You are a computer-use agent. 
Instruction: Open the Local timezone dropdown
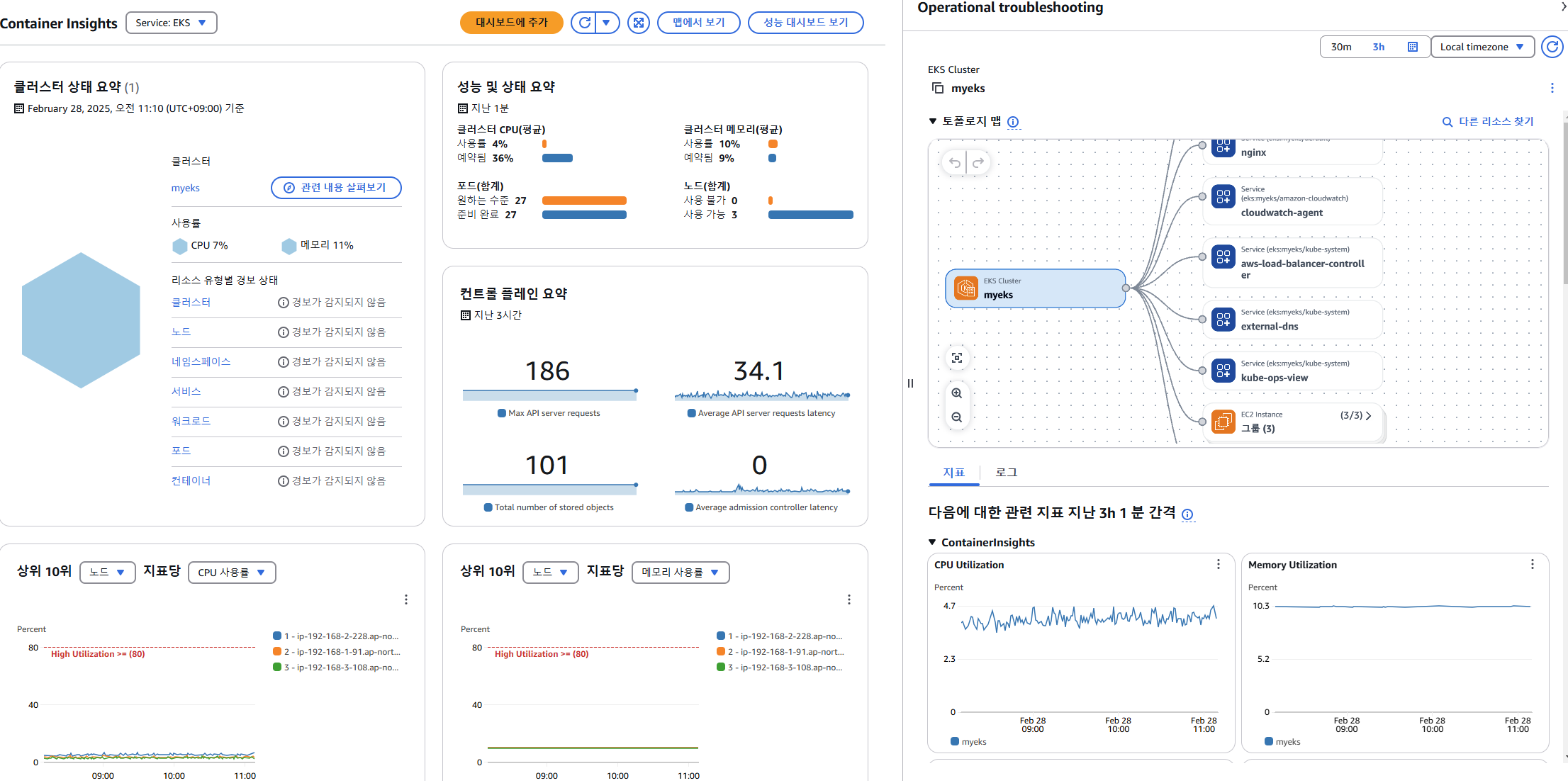pyautogui.click(x=1482, y=47)
